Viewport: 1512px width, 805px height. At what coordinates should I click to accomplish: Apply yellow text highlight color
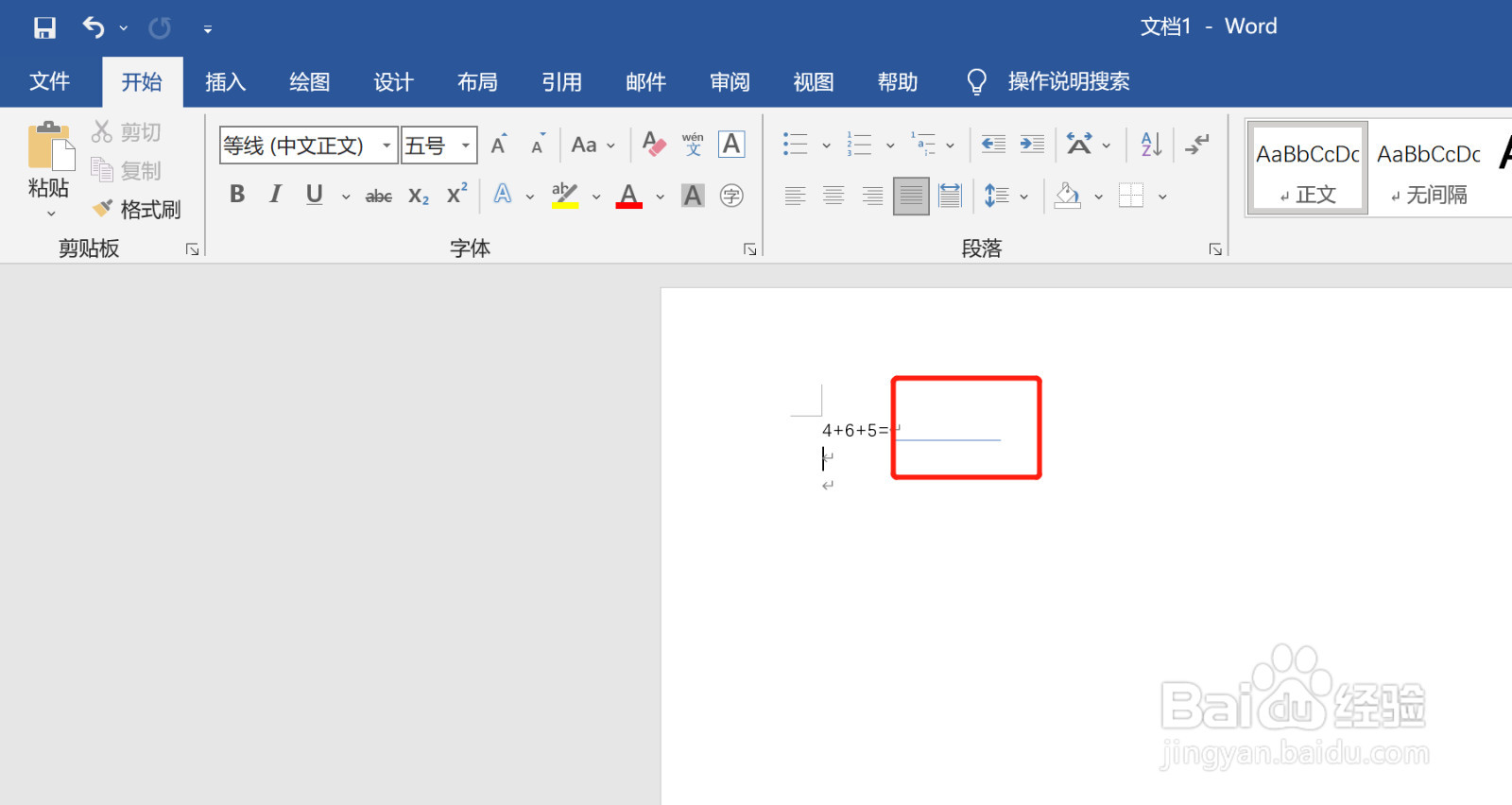(x=565, y=195)
